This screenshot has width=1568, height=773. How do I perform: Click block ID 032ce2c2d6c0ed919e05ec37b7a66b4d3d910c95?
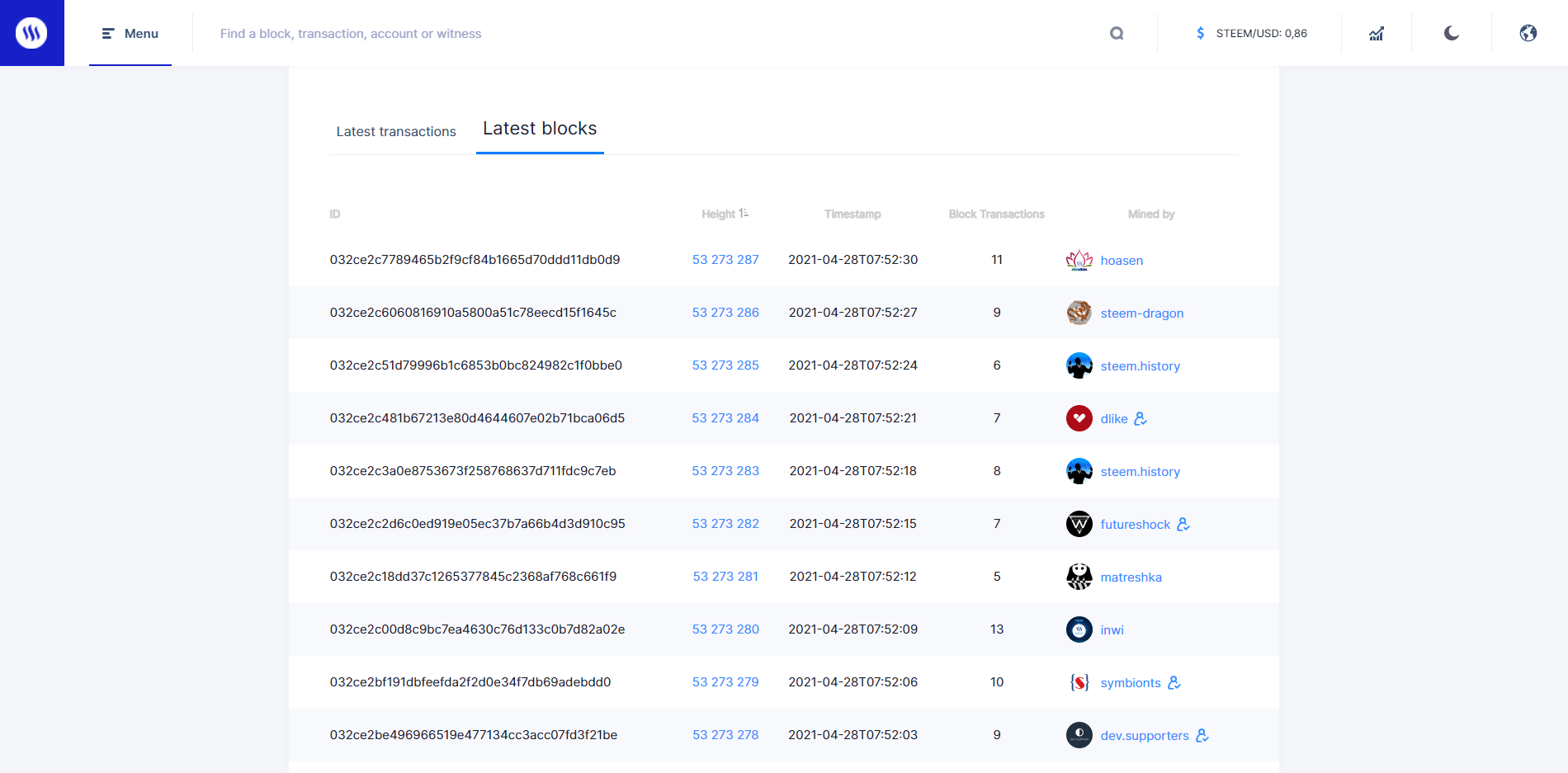(x=478, y=524)
